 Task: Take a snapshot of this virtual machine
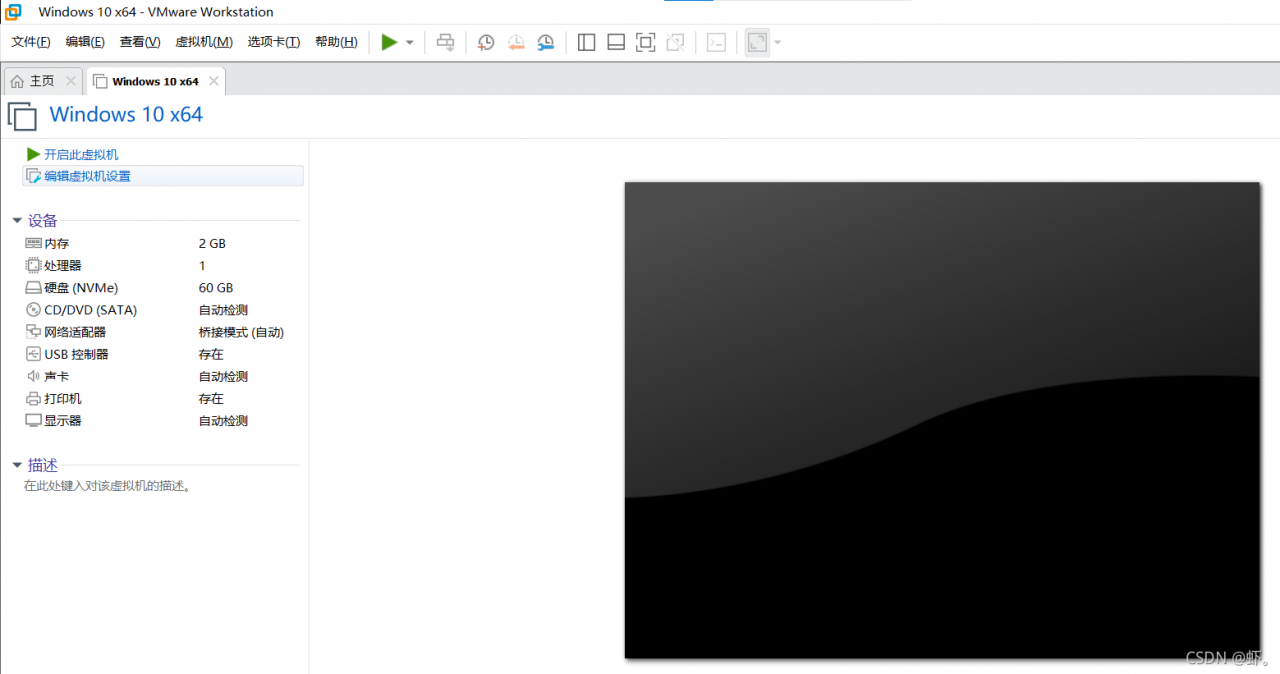click(x=486, y=42)
